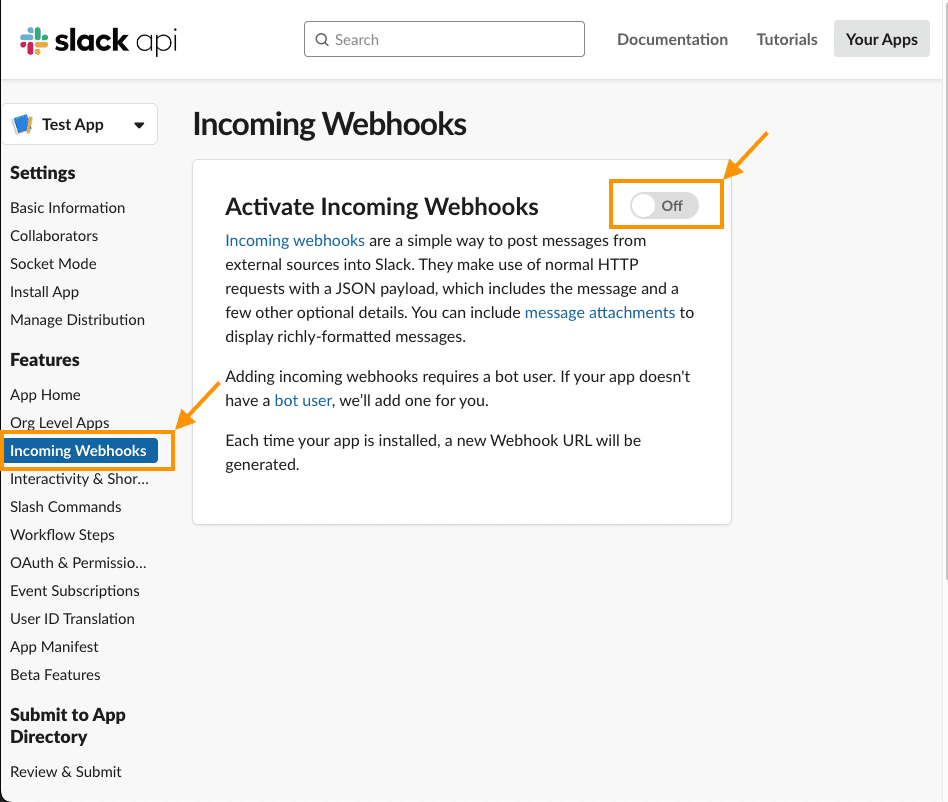The width and height of the screenshot is (948, 802).
Task: Click the Your Apps button
Action: (881, 38)
